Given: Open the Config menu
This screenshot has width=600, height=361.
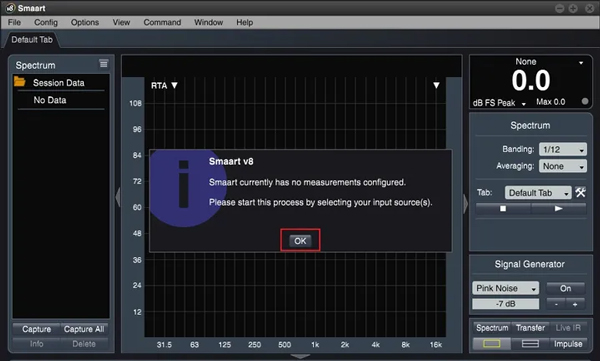Looking at the screenshot, I should click(46, 22).
